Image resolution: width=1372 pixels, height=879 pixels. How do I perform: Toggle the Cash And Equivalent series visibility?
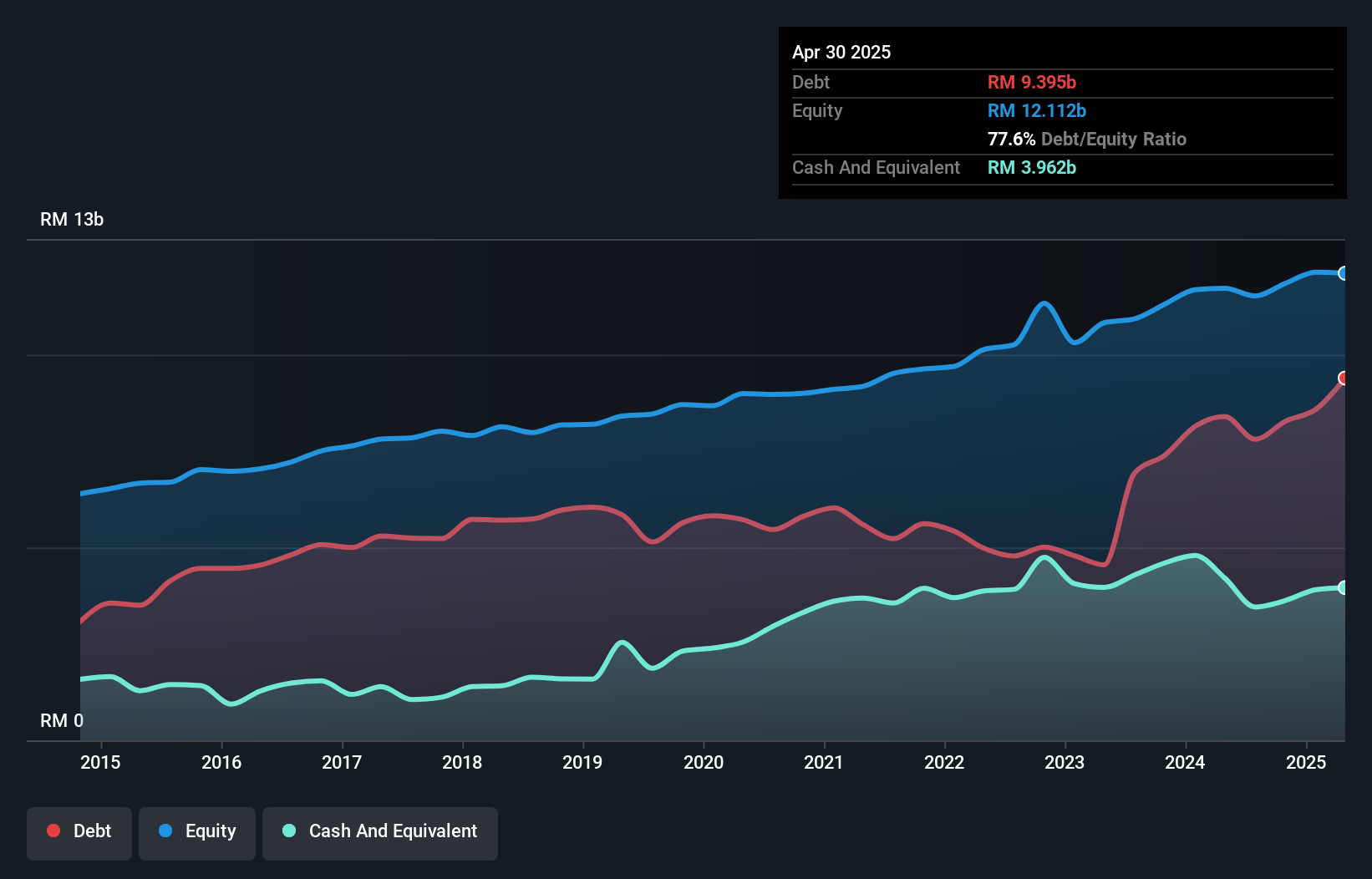tap(379, 831)
